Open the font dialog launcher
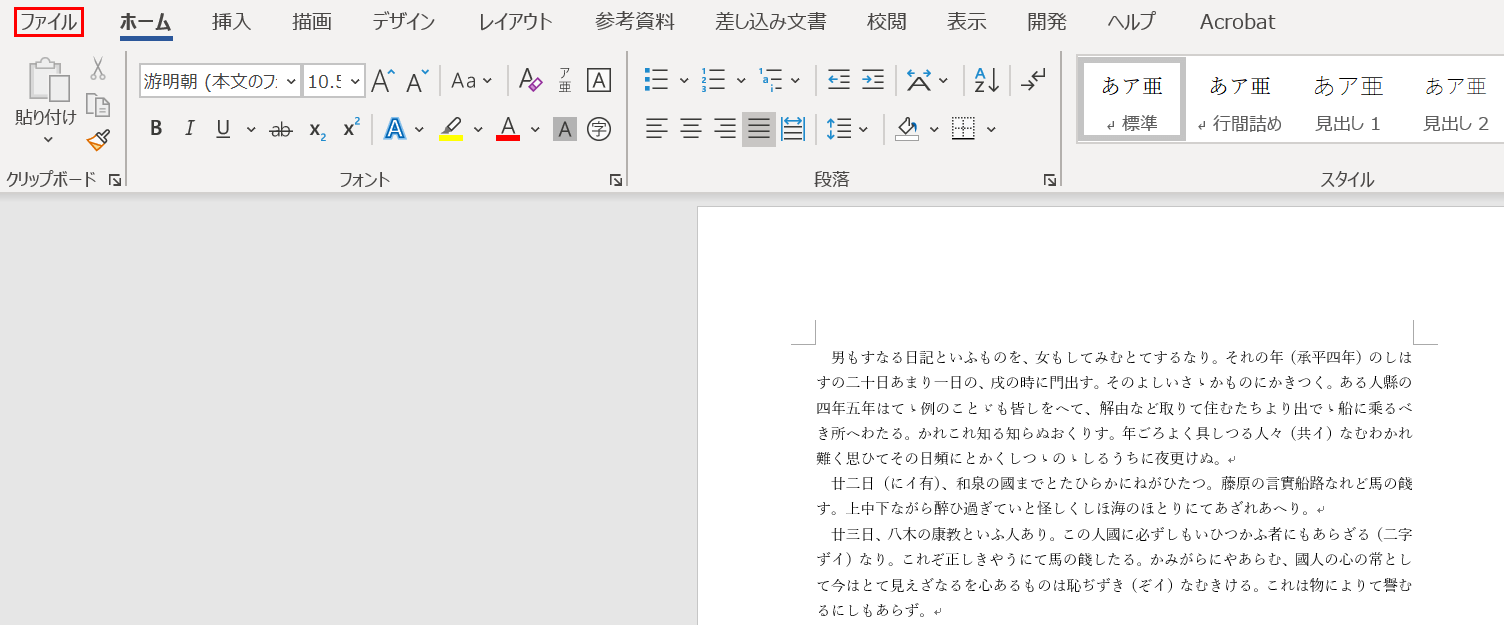 click(x=616, y=180)
